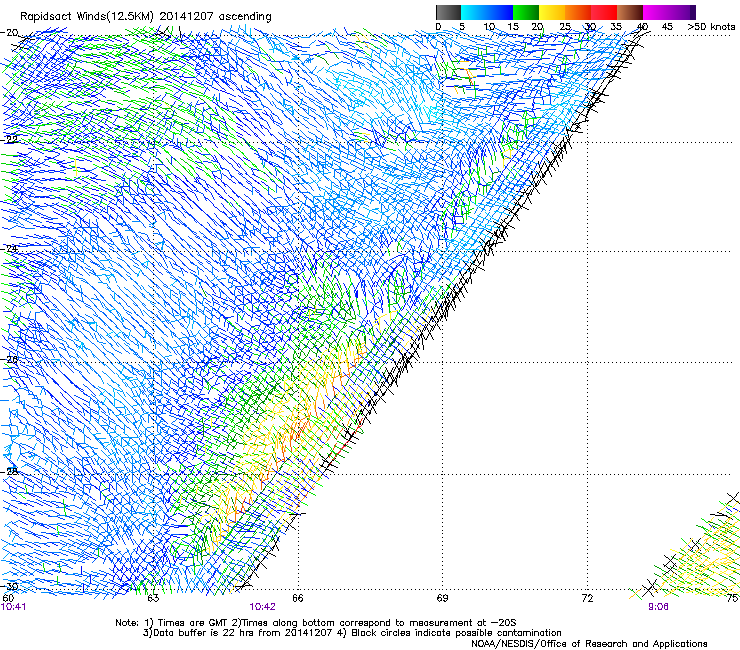The height and width of the screenshot is (650, 740).
Task: Click legend scale value "0"
Action: (438, 27)
